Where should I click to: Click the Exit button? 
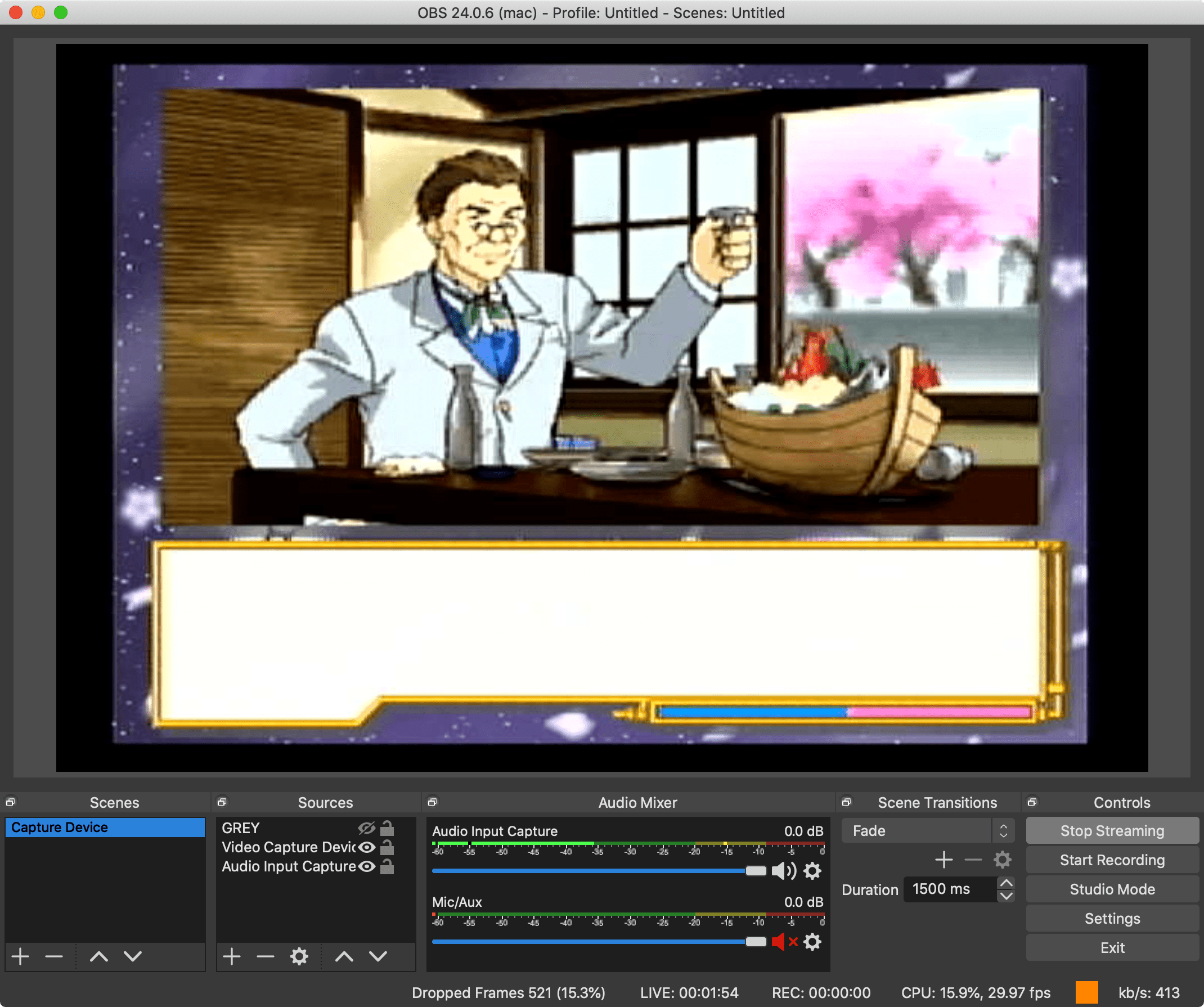1112,948
